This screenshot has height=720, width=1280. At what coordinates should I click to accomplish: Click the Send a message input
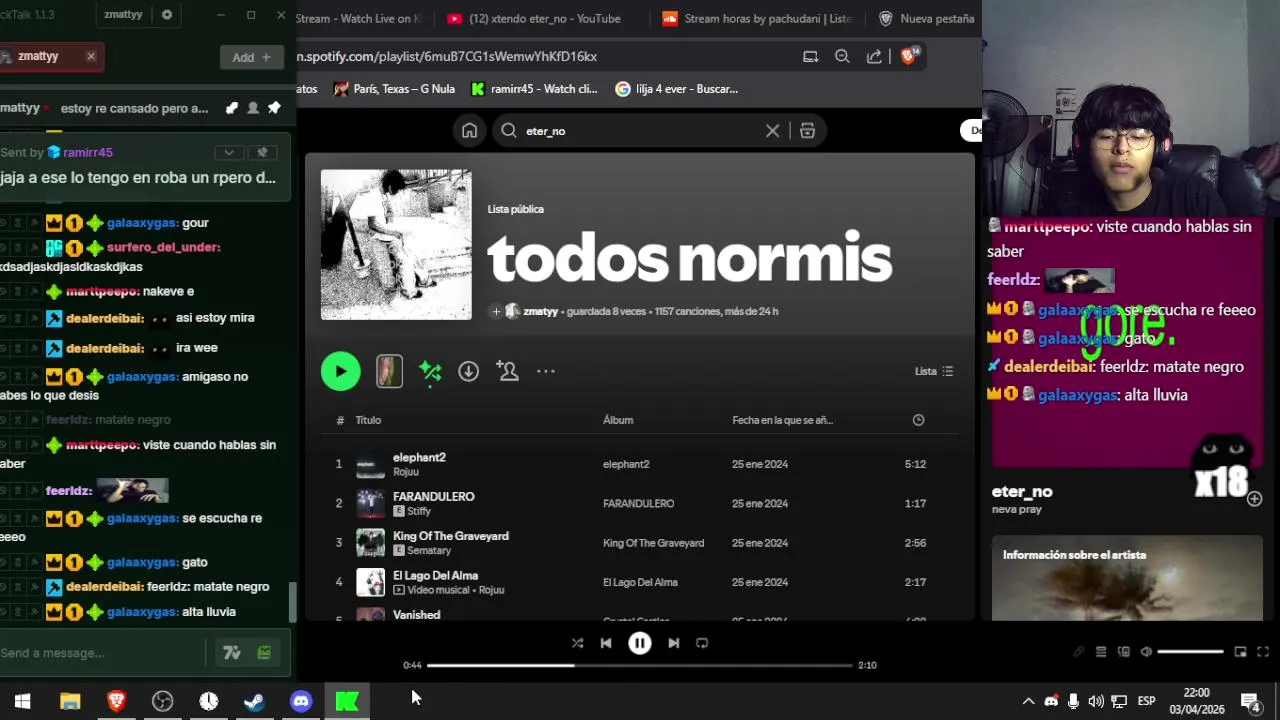(100, 653)
